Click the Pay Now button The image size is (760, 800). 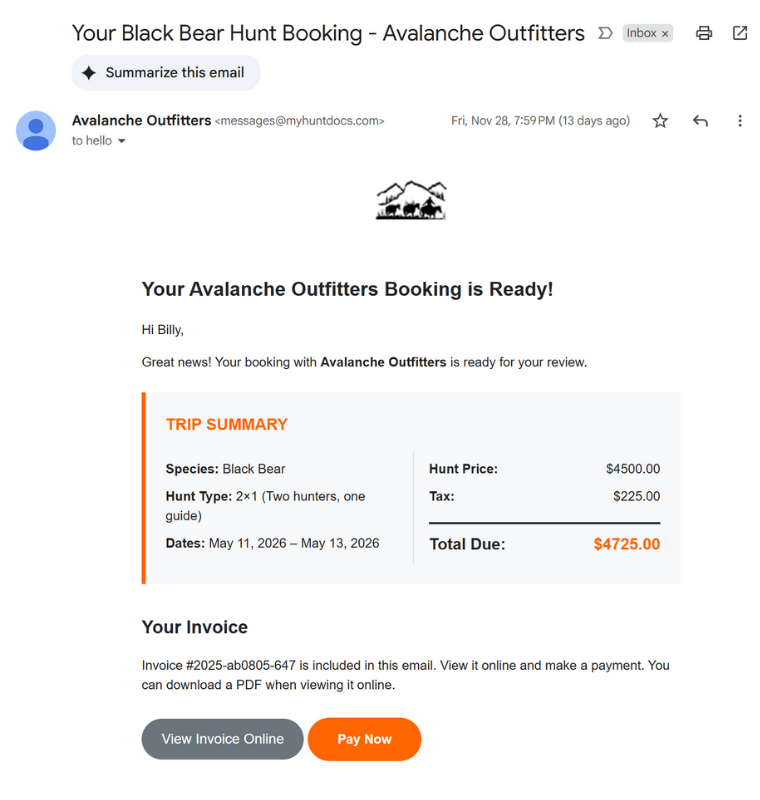pos(364,739)
